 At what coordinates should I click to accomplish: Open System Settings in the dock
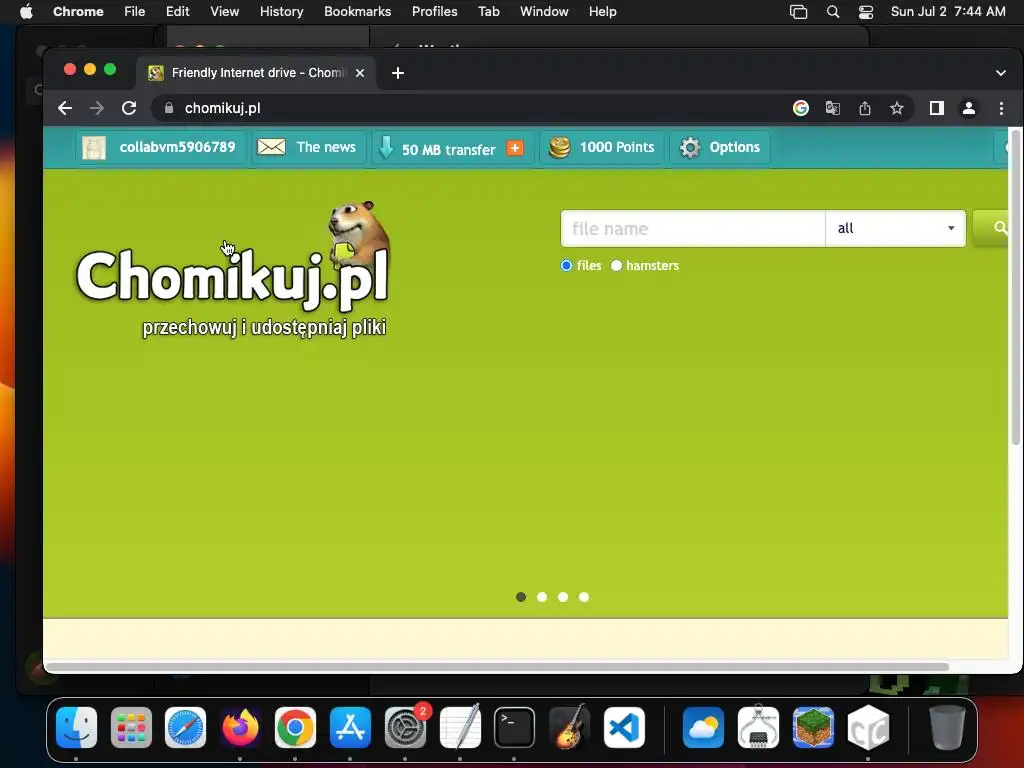click(x=405, y=728)
